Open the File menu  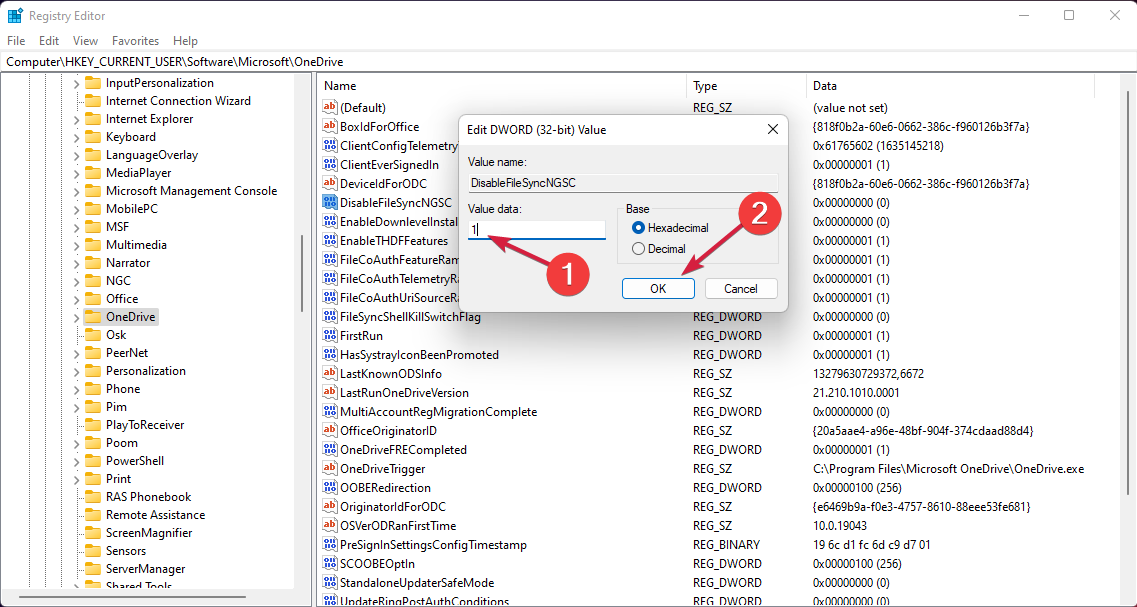pos(16,41)
